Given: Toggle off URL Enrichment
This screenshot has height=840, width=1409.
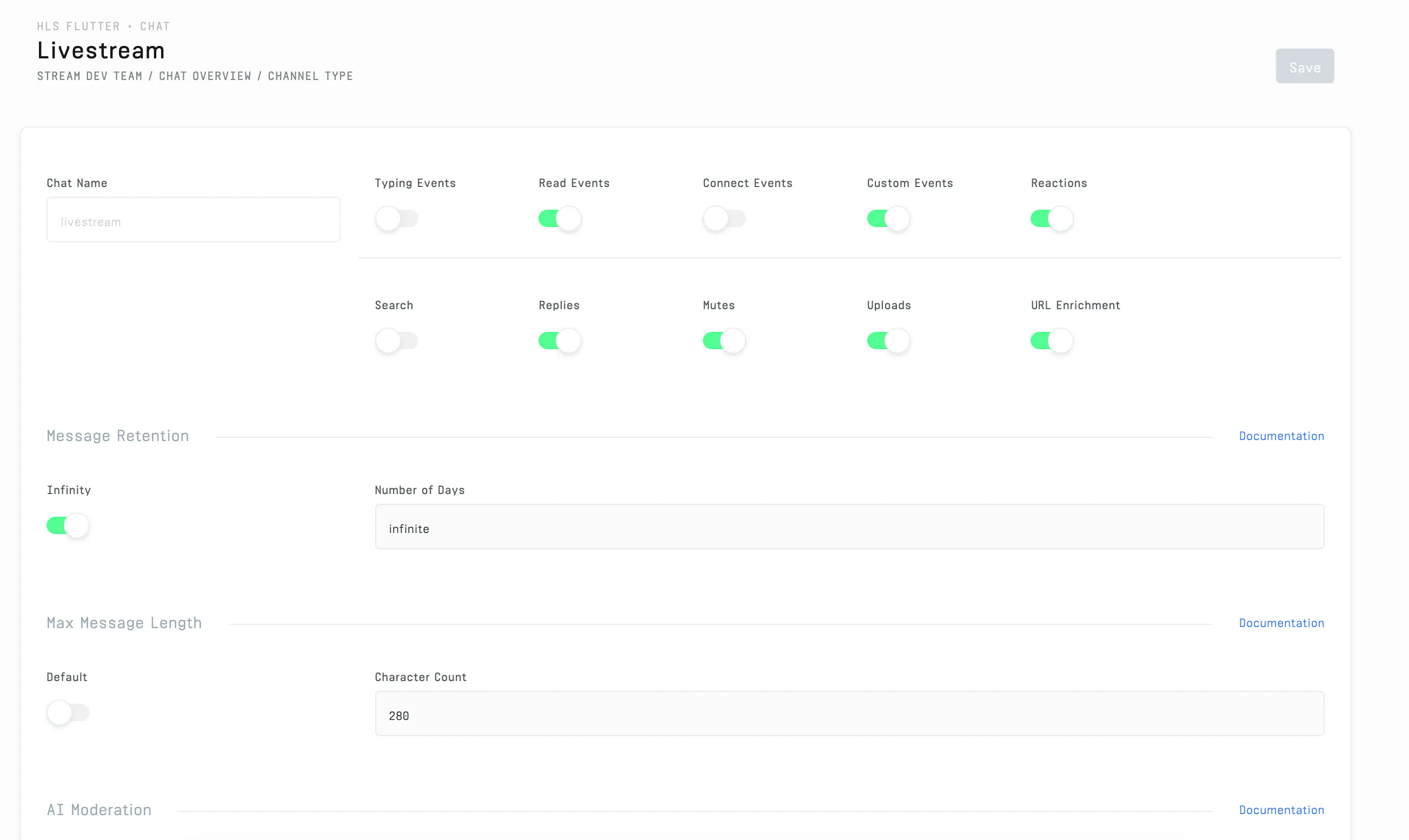Looking at the screenshot, I should (x=1052, y=341).
